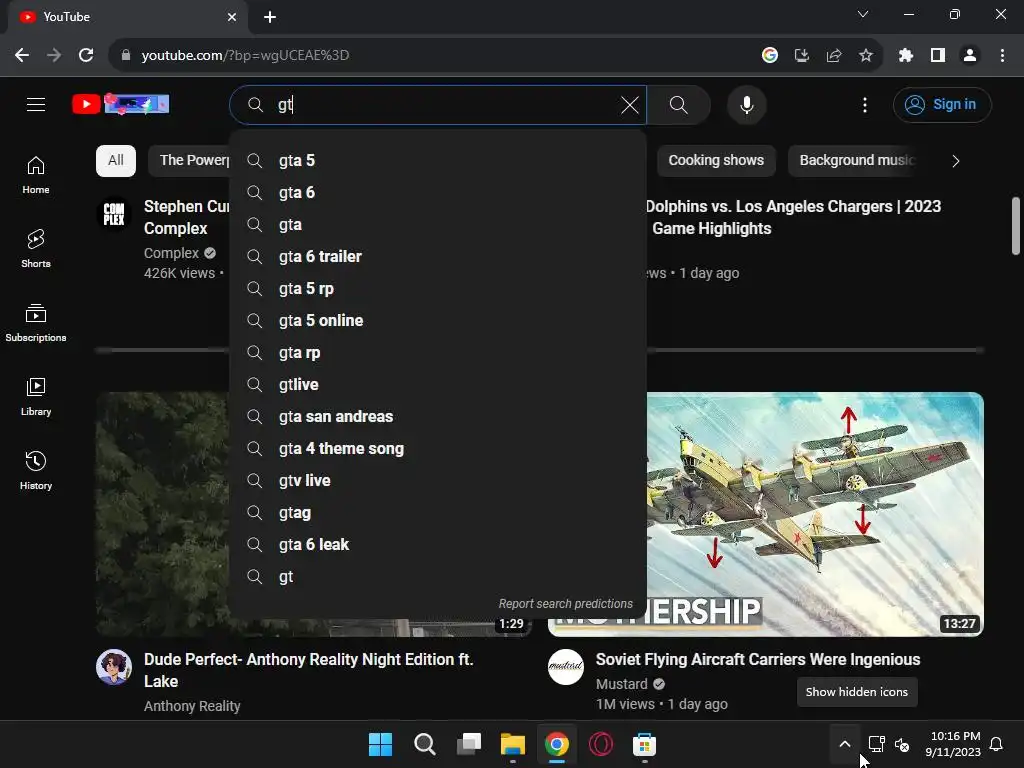The height and width of the screenshot is (768, 1024).
Task: Bookmark this page with the star icon
Action: (x=866, y=56)
